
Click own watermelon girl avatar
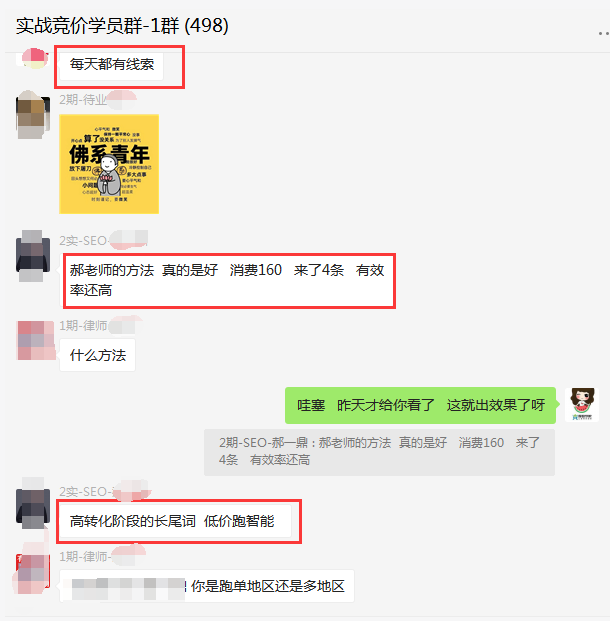[x=582, y=404]
